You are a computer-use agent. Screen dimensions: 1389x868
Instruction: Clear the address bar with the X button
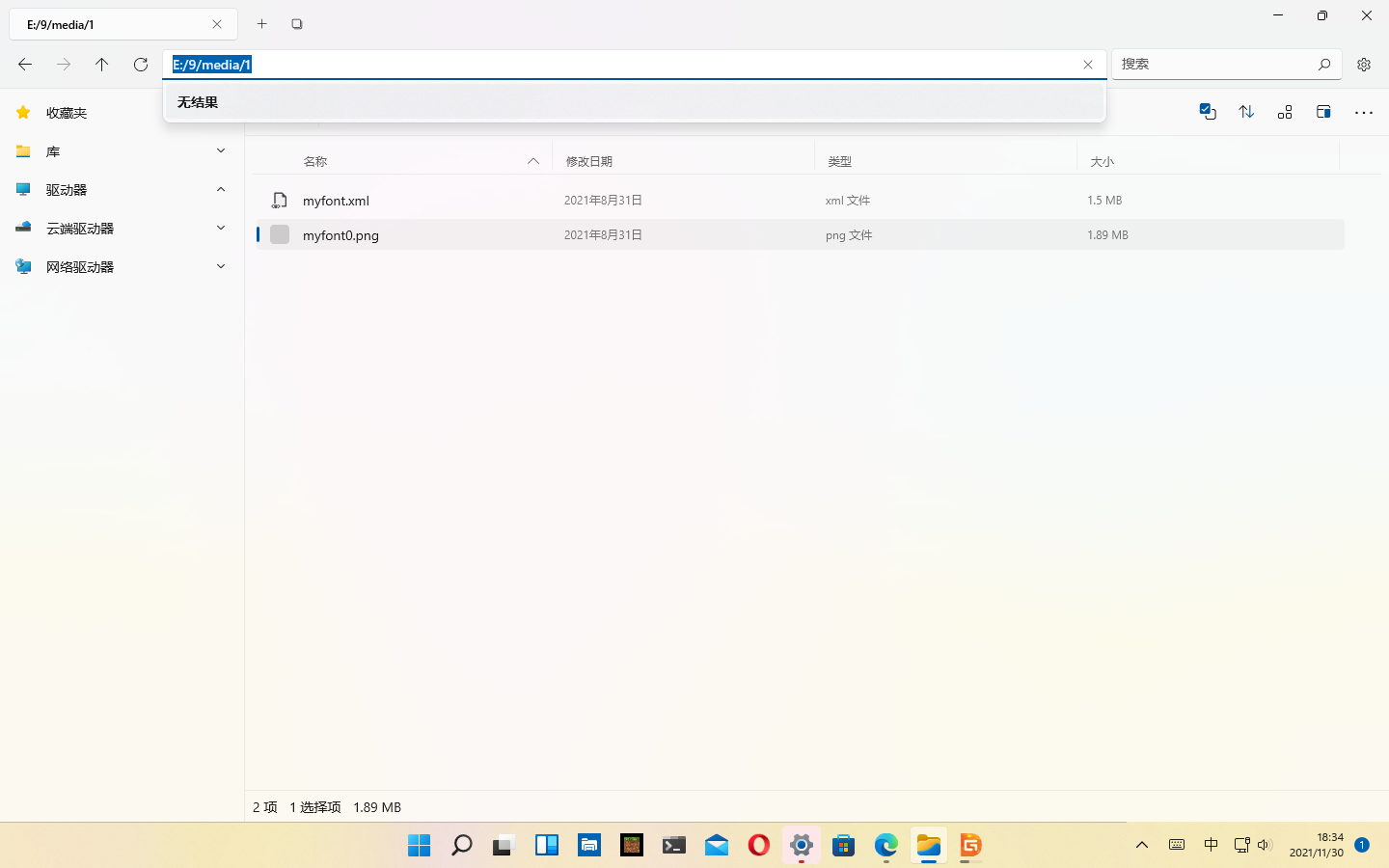tap(1087, 65)
